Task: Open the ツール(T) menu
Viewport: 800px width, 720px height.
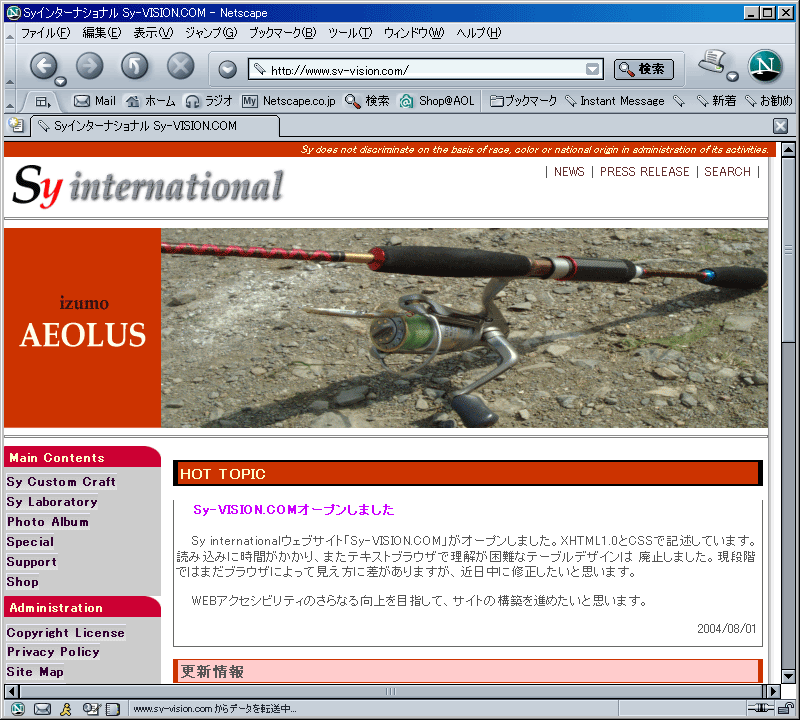Action: tap(350, 33)
